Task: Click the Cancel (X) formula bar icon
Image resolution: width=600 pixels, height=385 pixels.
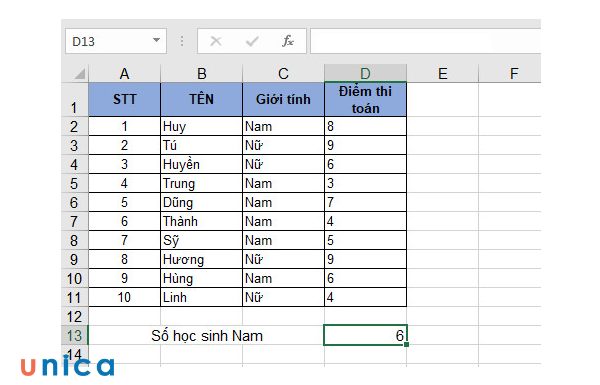Action: 216,41
